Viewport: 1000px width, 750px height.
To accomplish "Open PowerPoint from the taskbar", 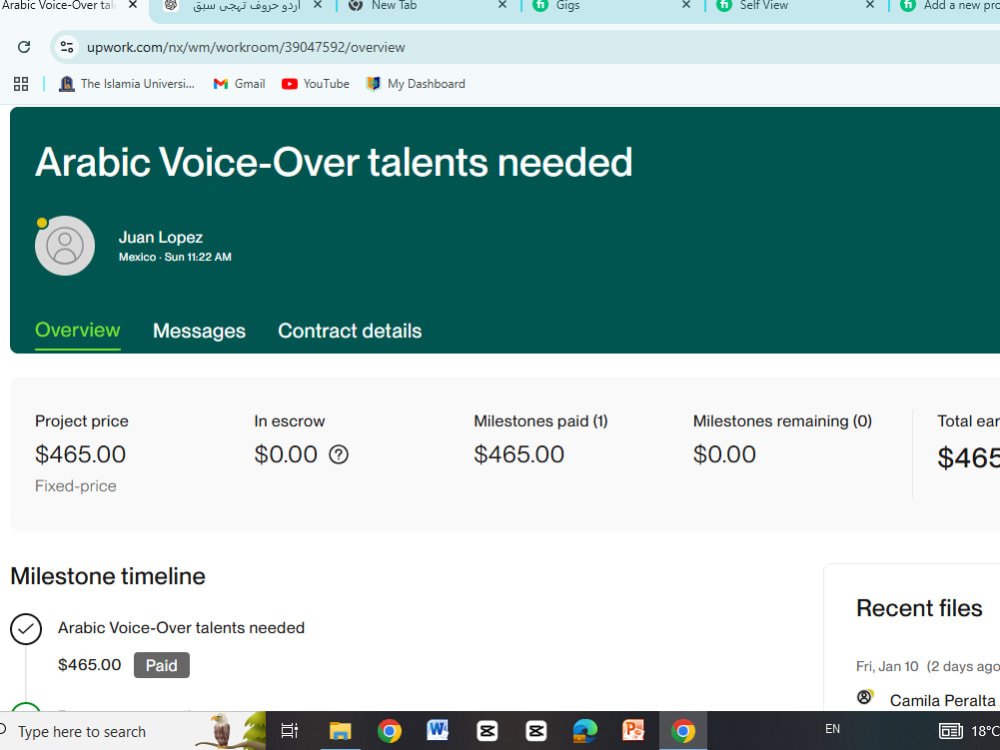I will pos(633,731).
